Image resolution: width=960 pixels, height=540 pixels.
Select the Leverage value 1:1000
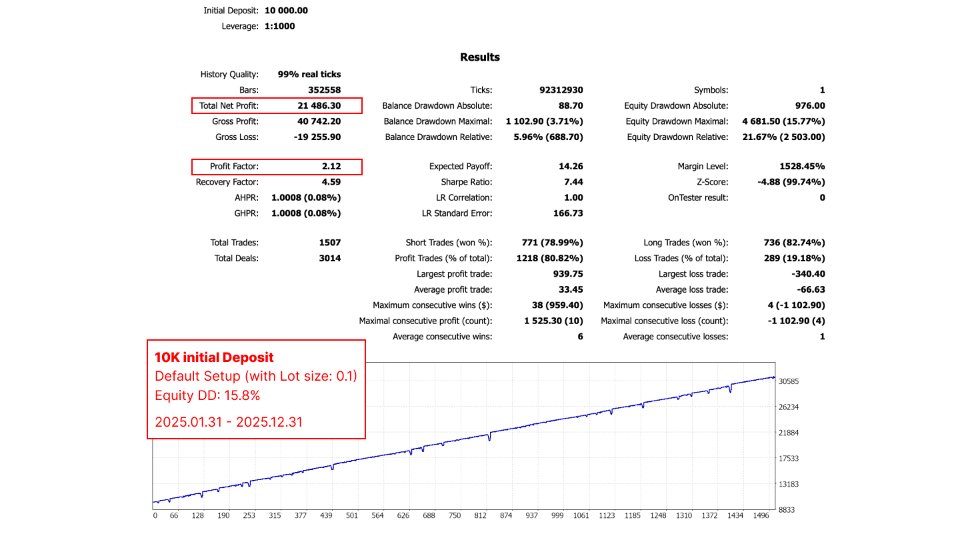[280, 26]
